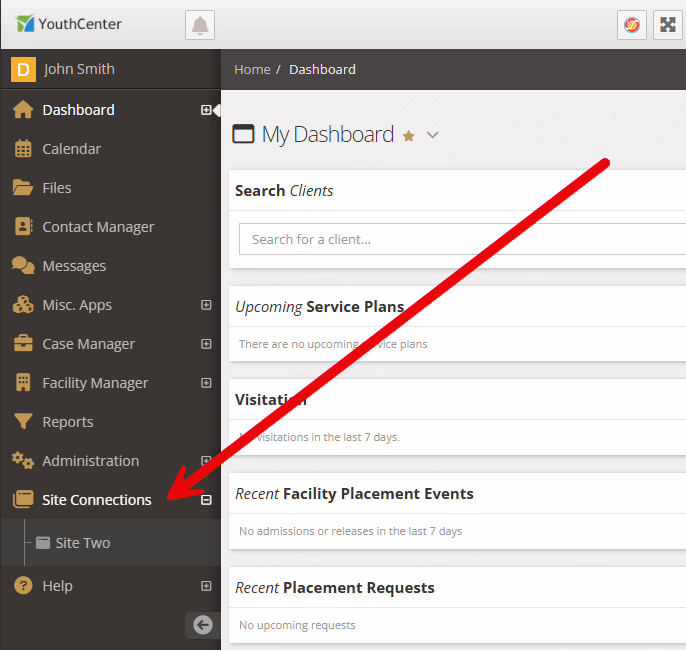Click the Messages chat bubbles icon
Screen dimensions: 686x650
[23, 266]
